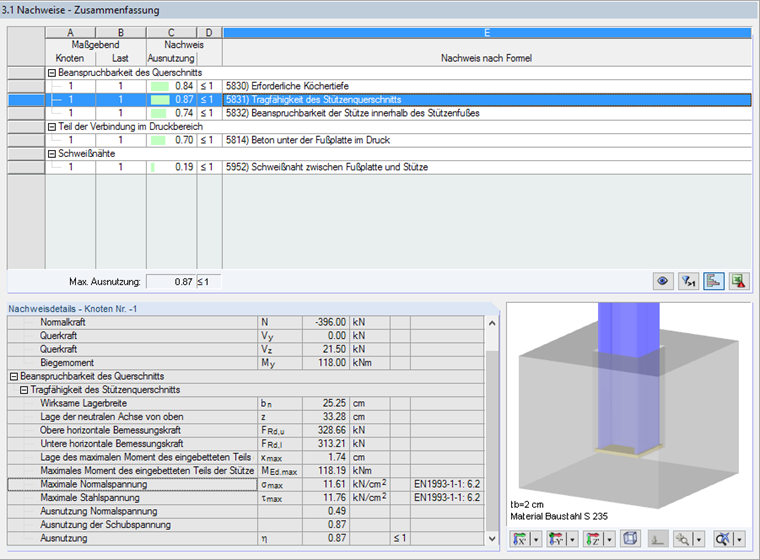Select Lage der neutralen Achse row
The height and width of the screenshot is (560, 760).
(246, 417)
